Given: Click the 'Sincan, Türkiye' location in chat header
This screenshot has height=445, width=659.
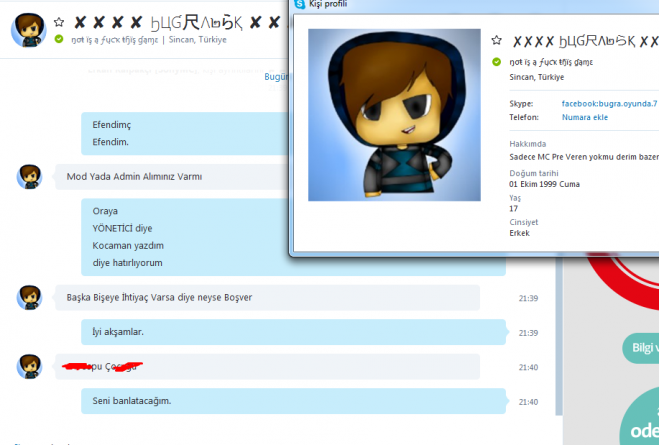Looking at the screenshot, I should pyautogui.click(x=198, y=39).
